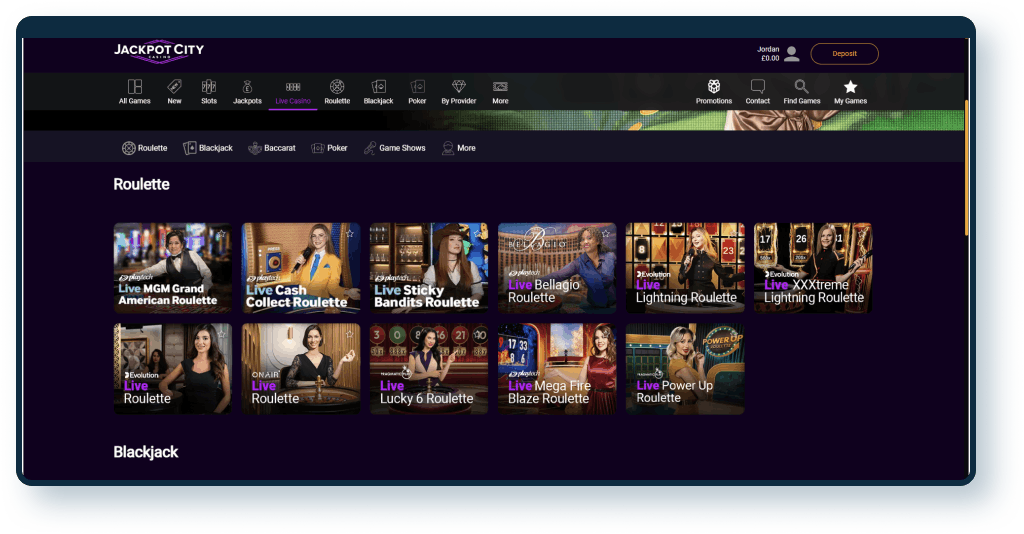Screen dimensions: 1024x534
Task: Open the Find Games magnifier icon
Action: point(801,87)
